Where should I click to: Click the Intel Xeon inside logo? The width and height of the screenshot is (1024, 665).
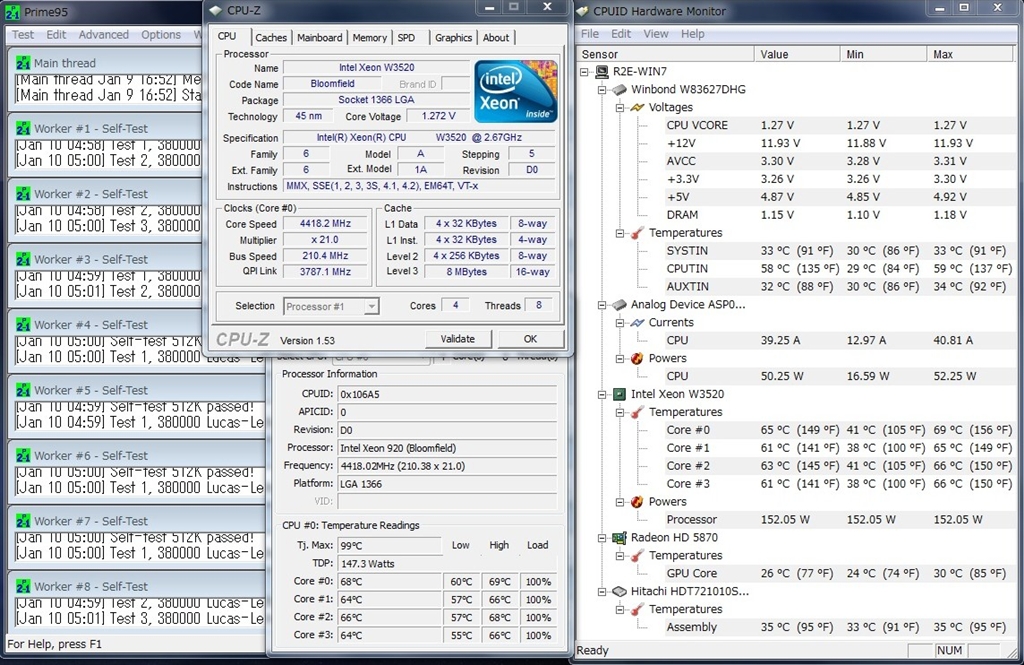coord(515,91)
